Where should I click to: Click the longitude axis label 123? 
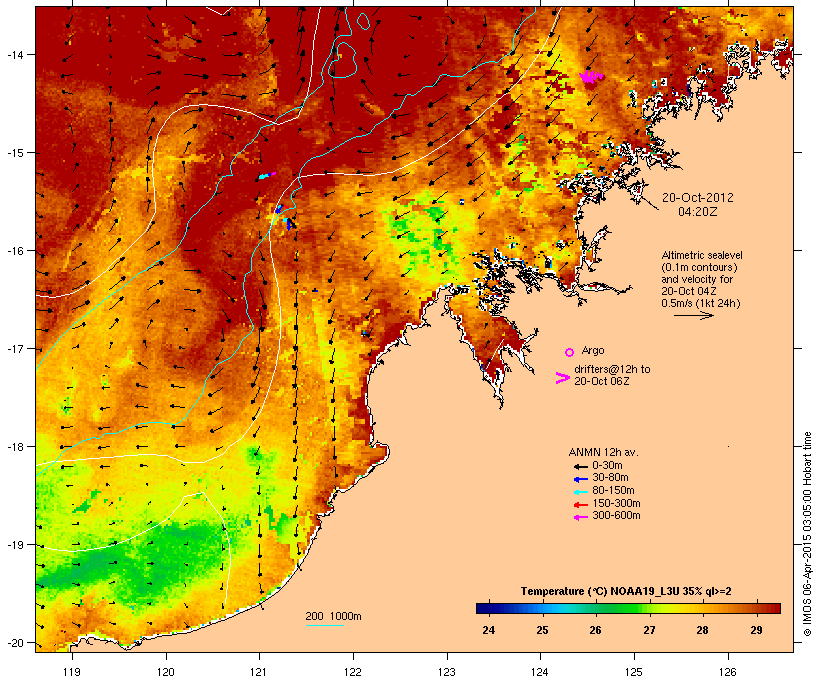pos(447,672)
